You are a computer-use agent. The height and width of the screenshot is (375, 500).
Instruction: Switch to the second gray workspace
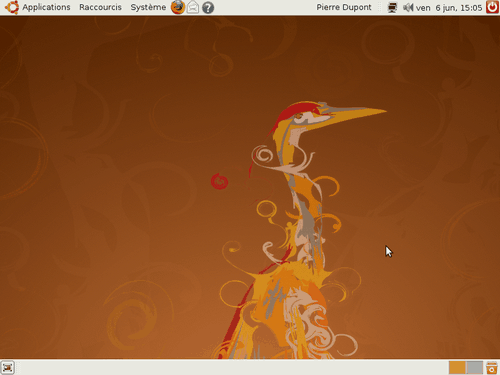coord(475,368)
